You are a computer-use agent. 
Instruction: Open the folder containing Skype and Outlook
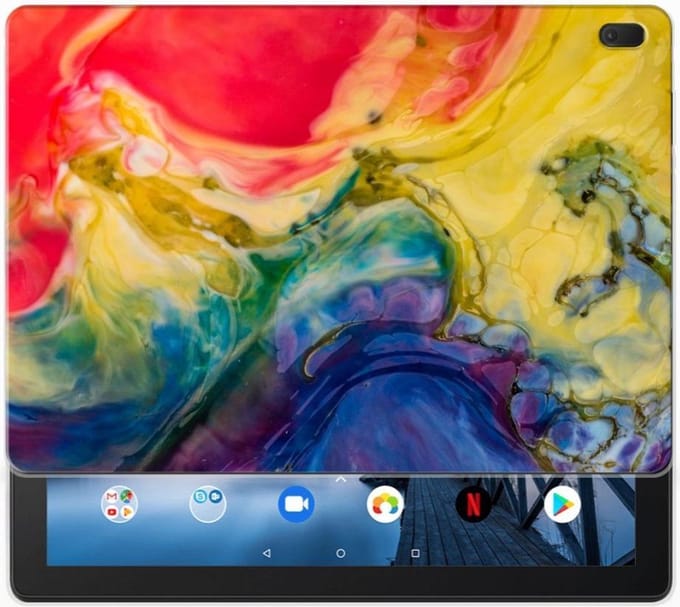[208, 504]
